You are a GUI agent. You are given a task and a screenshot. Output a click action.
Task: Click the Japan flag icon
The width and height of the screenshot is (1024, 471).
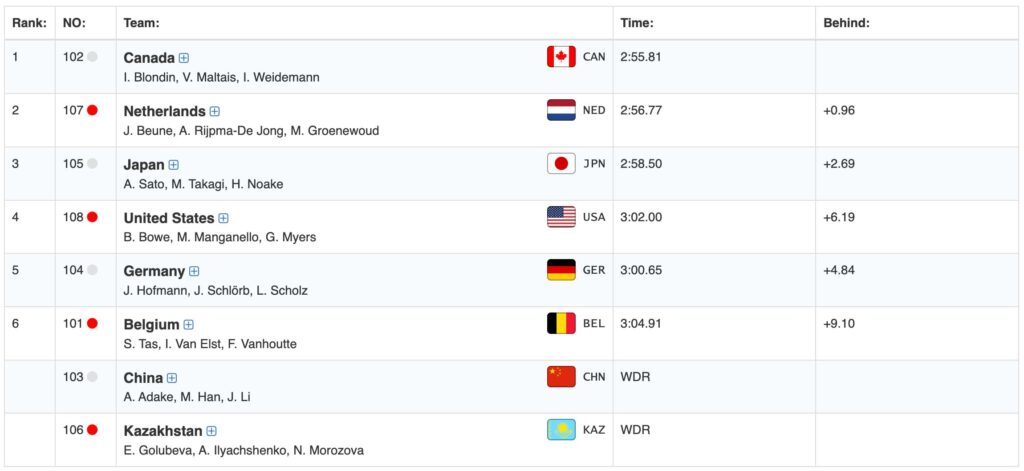tap(561, 164)
